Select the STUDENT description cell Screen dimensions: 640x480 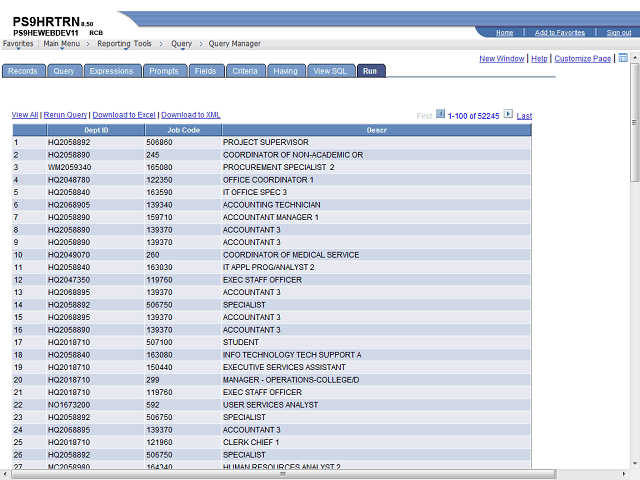(376, 342)
